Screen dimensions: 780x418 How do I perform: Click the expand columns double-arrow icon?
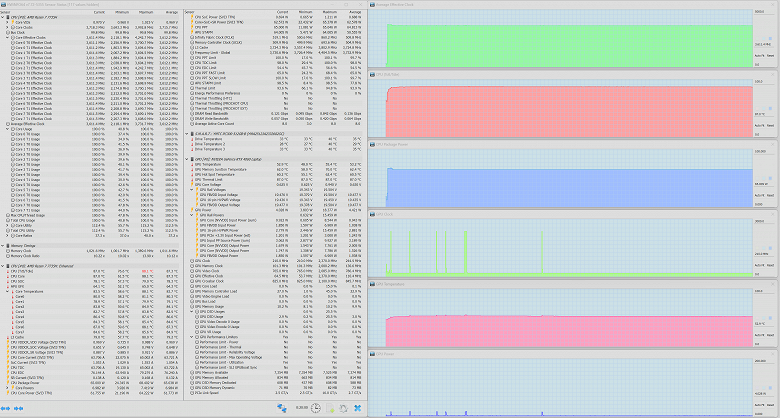(x=5, y=409)
